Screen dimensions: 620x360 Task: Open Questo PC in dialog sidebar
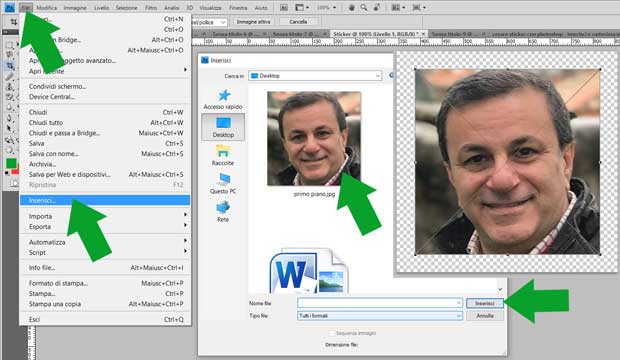coord(223,183)
